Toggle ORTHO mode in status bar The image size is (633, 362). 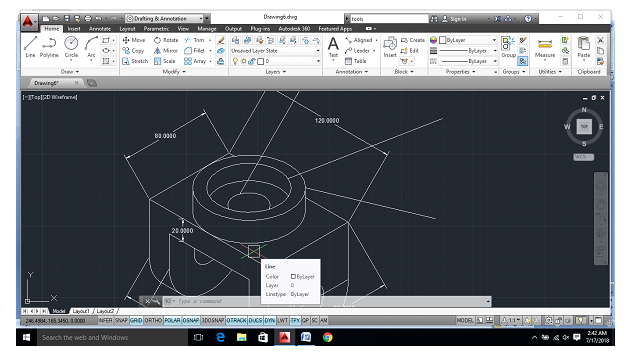[153, 320]
